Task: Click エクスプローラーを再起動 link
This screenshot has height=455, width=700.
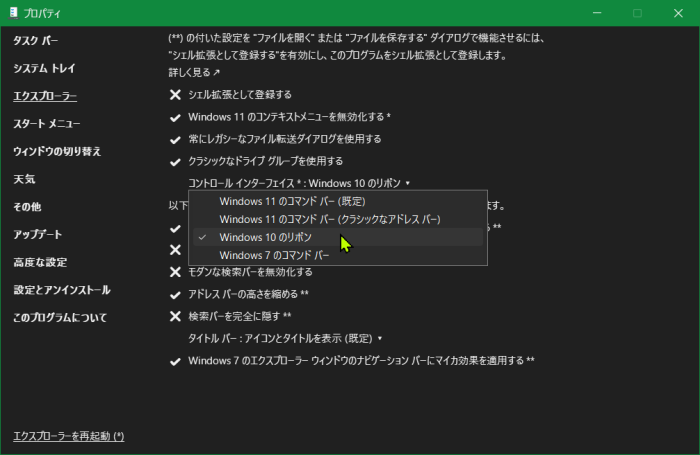Action: (68, 436)
